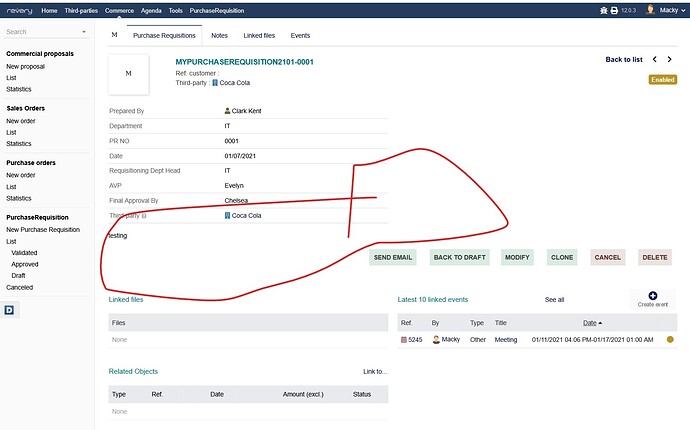Screen dimensions: 690x430
Task: Click the Back to list link
Action: (624, 60)
